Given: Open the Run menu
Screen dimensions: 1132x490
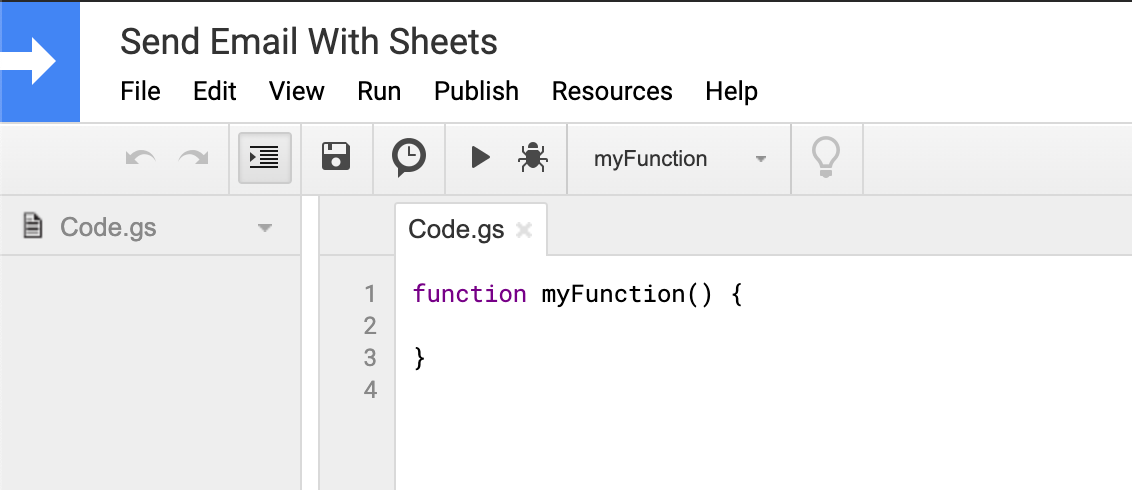Looking at the screenshot, I should (379, 92).
